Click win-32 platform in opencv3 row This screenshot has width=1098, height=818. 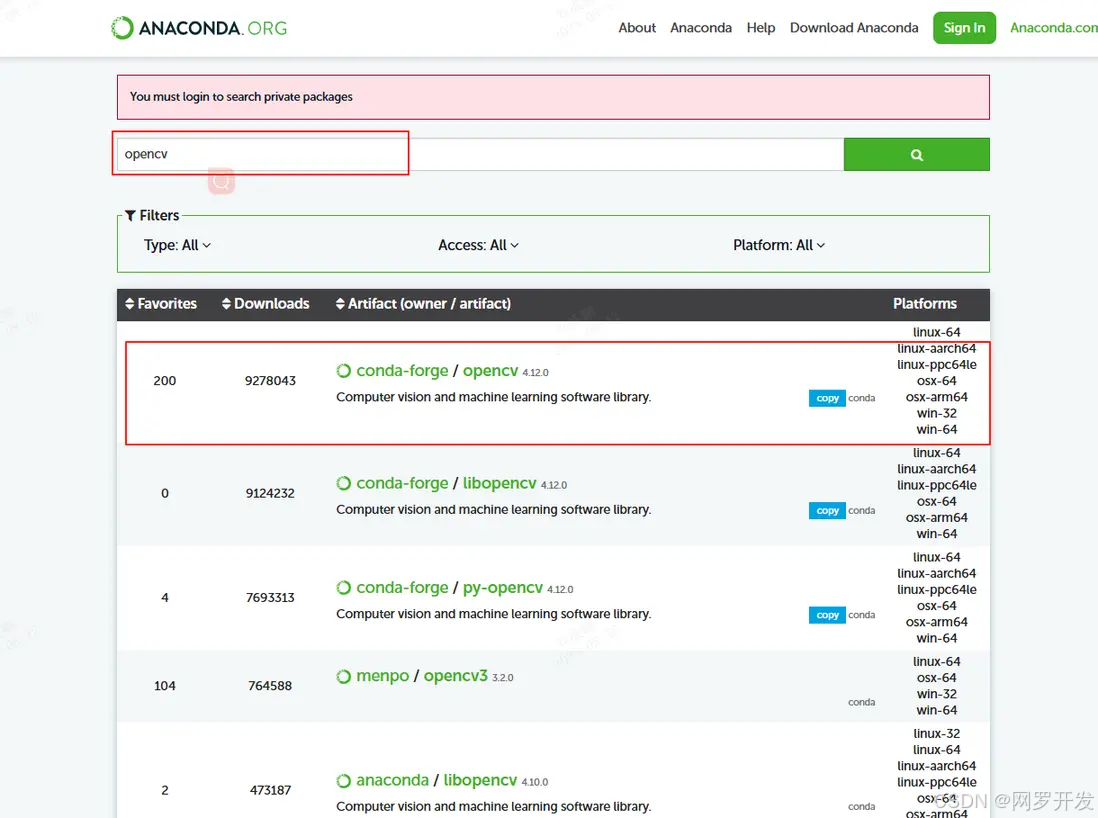936,694
